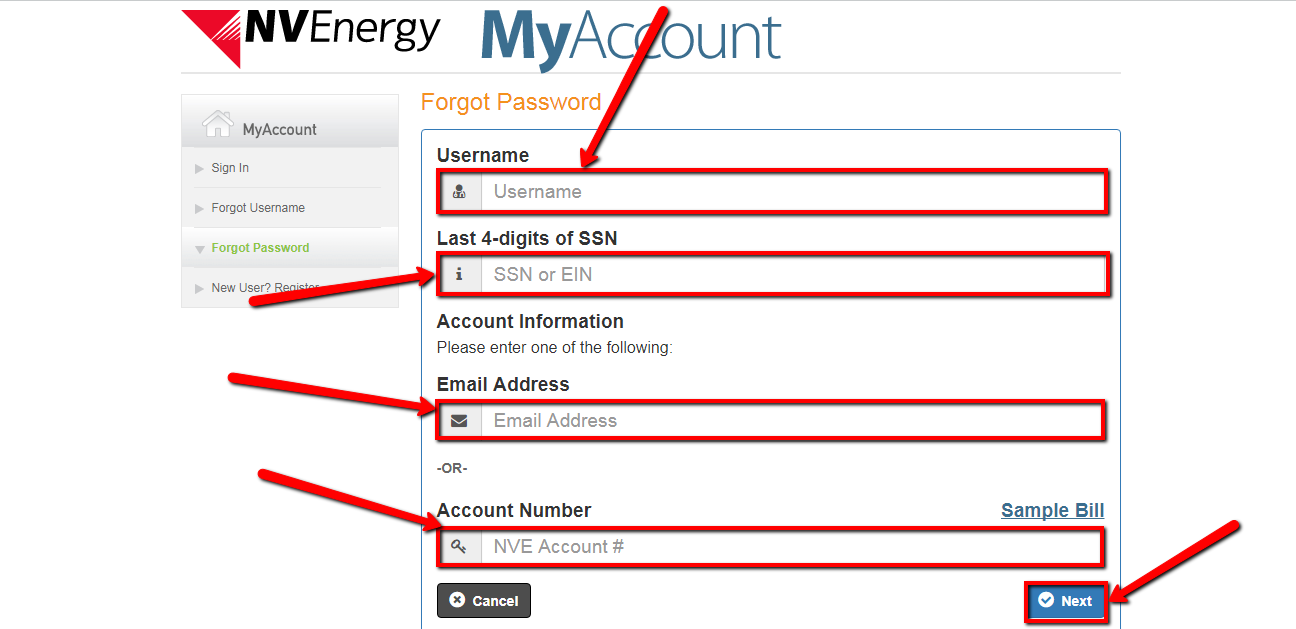Click the person icon beside Username field
Viewport: 1296px width, 629px height.
460,191
